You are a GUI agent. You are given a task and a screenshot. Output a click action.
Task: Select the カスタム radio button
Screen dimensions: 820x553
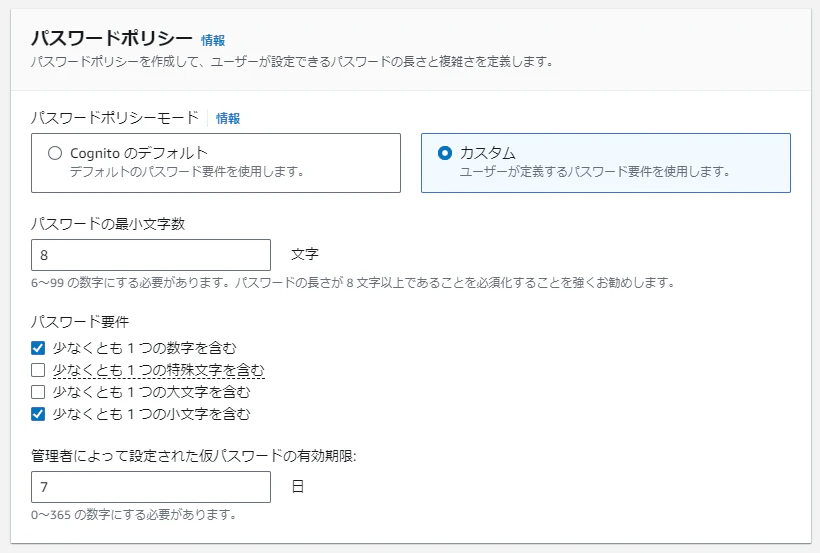[x=445, y=153]
